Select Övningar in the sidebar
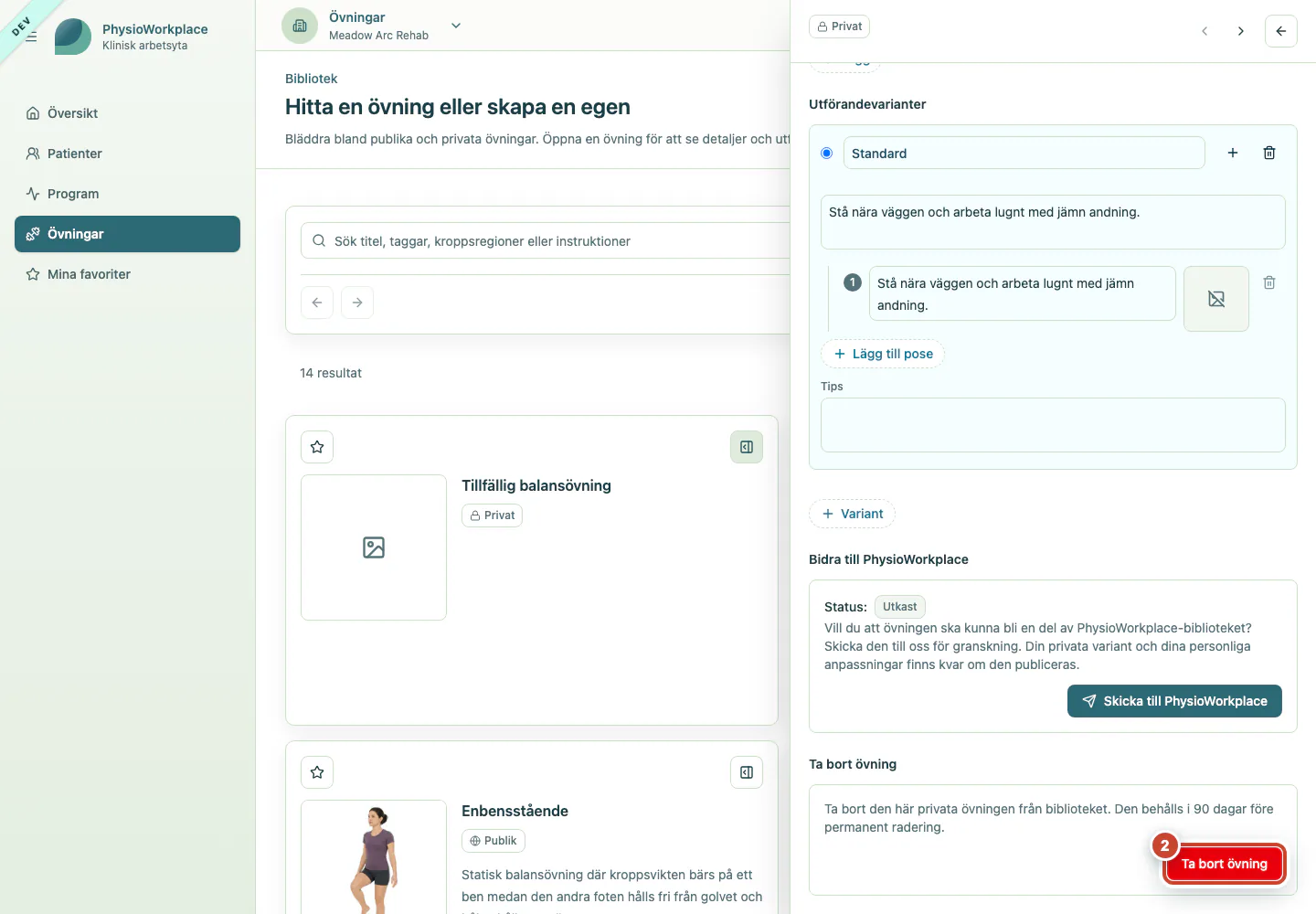Screen dimensions: 1316x914 (127, 234)
